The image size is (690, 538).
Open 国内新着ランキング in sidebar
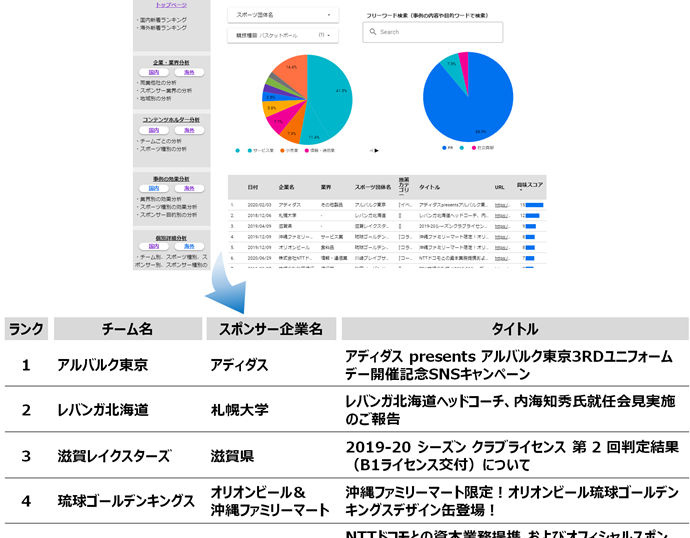(163, 20)
